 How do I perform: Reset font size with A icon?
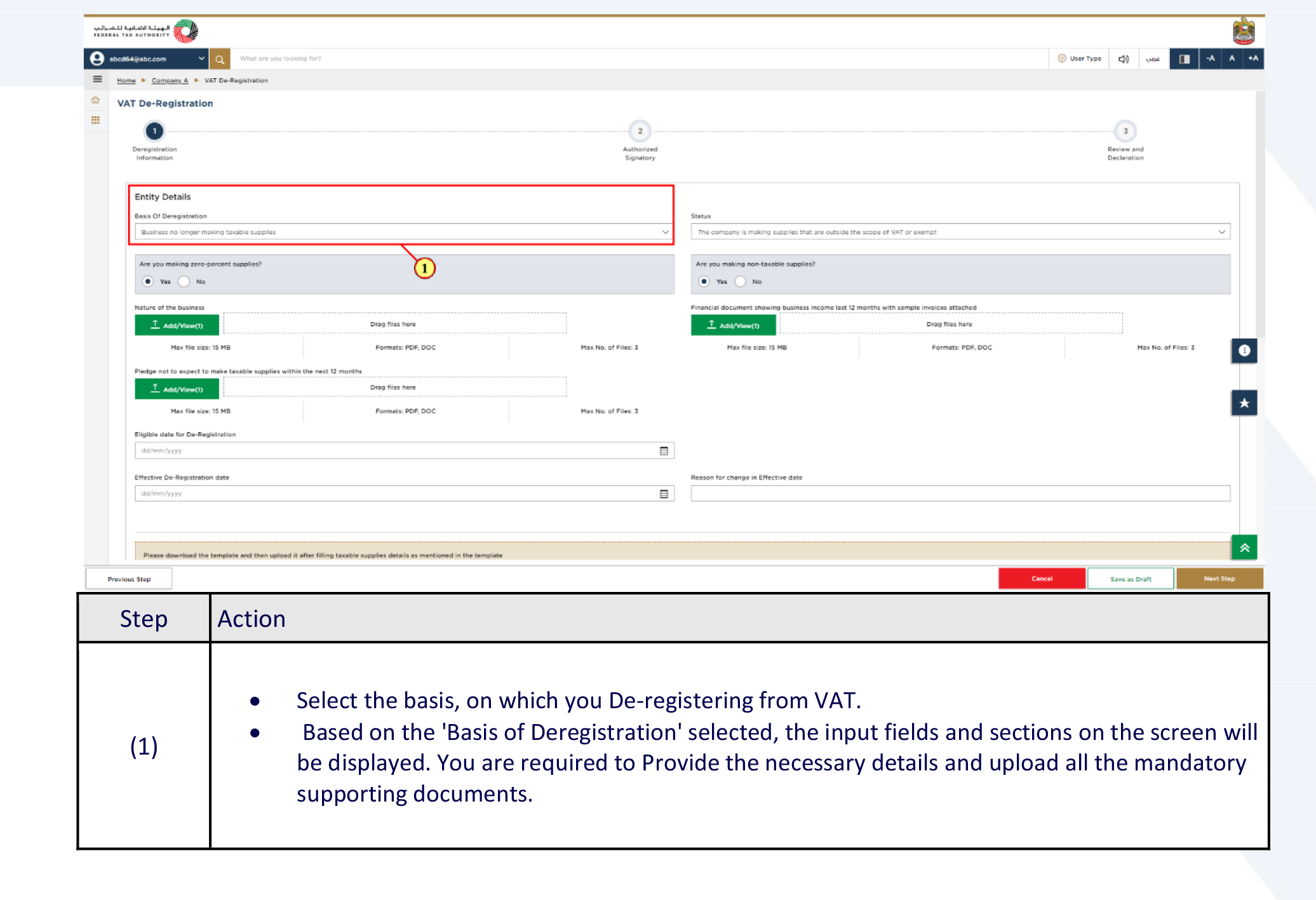(x=1232, y=59)
